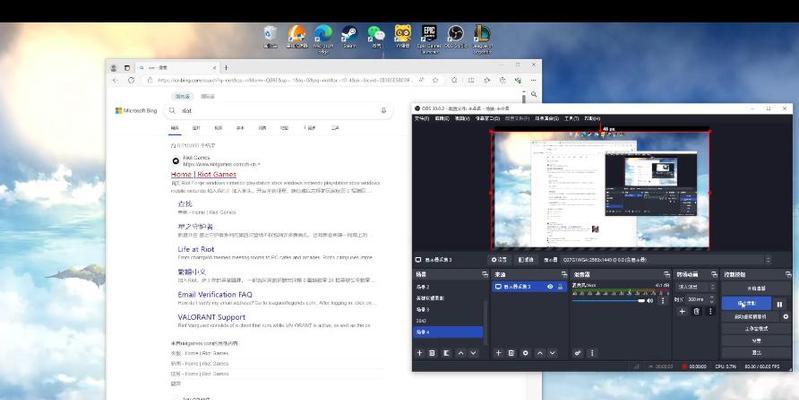Open the "VALORANT Support" link
Screen dimensions: 799x400
[211, 317]
